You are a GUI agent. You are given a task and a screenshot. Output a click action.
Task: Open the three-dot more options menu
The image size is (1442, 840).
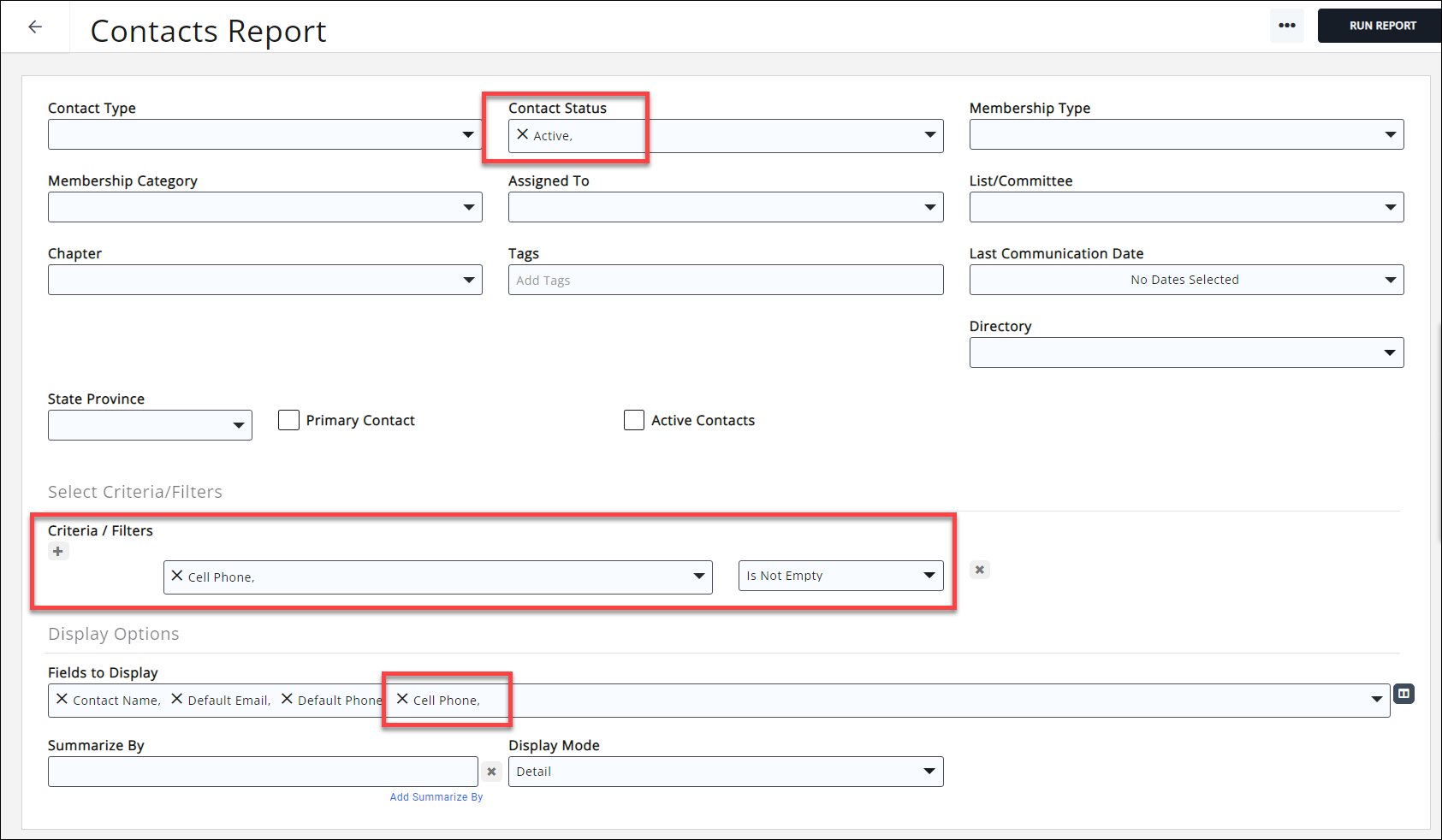1286,26
